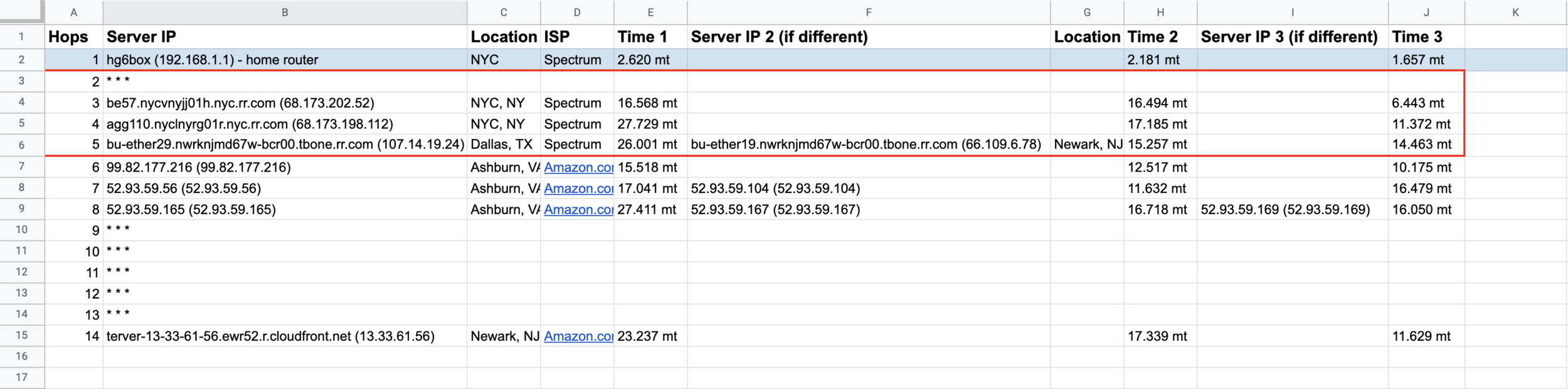1568x389 pixels.
Task: Click the '2.620 mt' time cell
Action: pyautogui.click(x=650, y=60)
